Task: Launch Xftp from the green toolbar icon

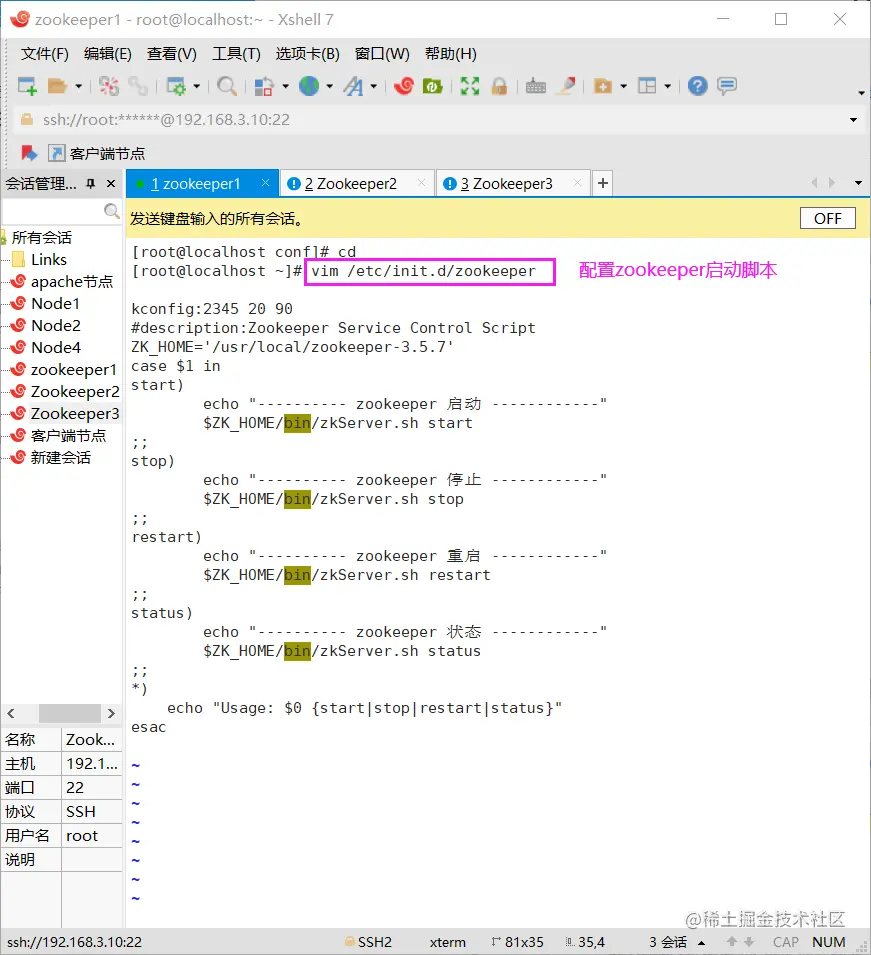Action: [432, 86]
